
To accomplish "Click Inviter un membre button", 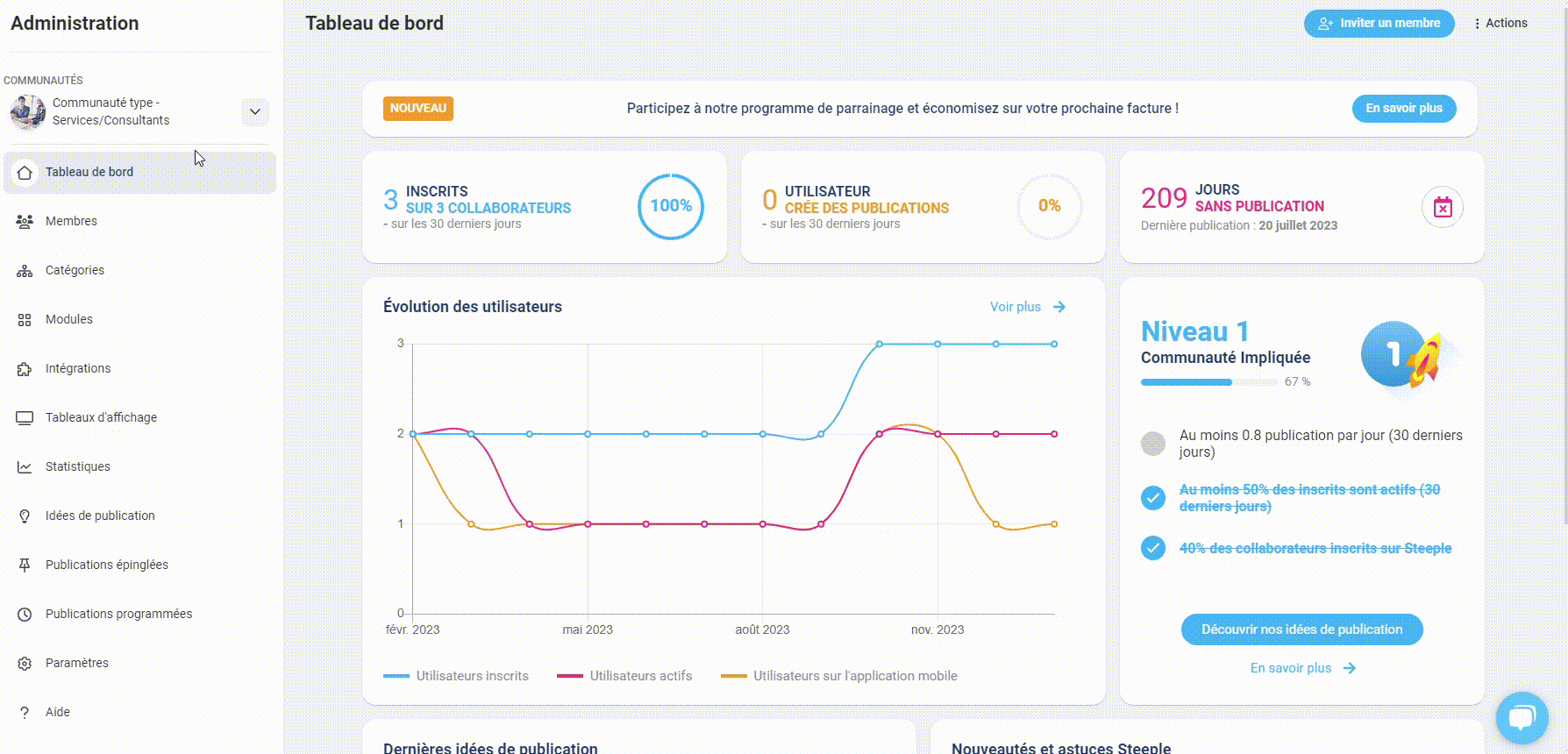I will click(x=1379, y=23).
